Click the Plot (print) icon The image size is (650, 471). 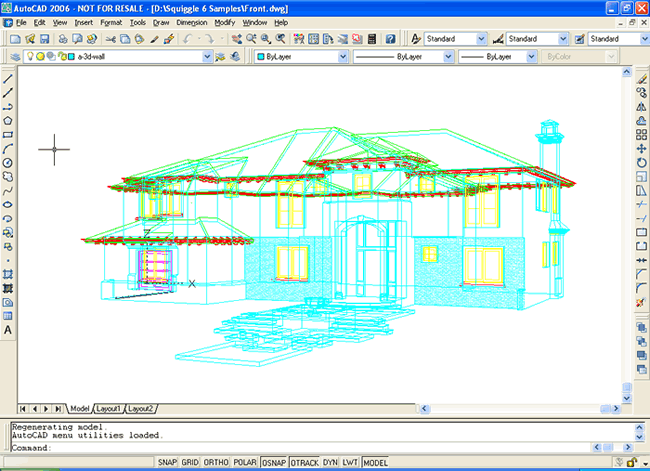click(63, 39)
